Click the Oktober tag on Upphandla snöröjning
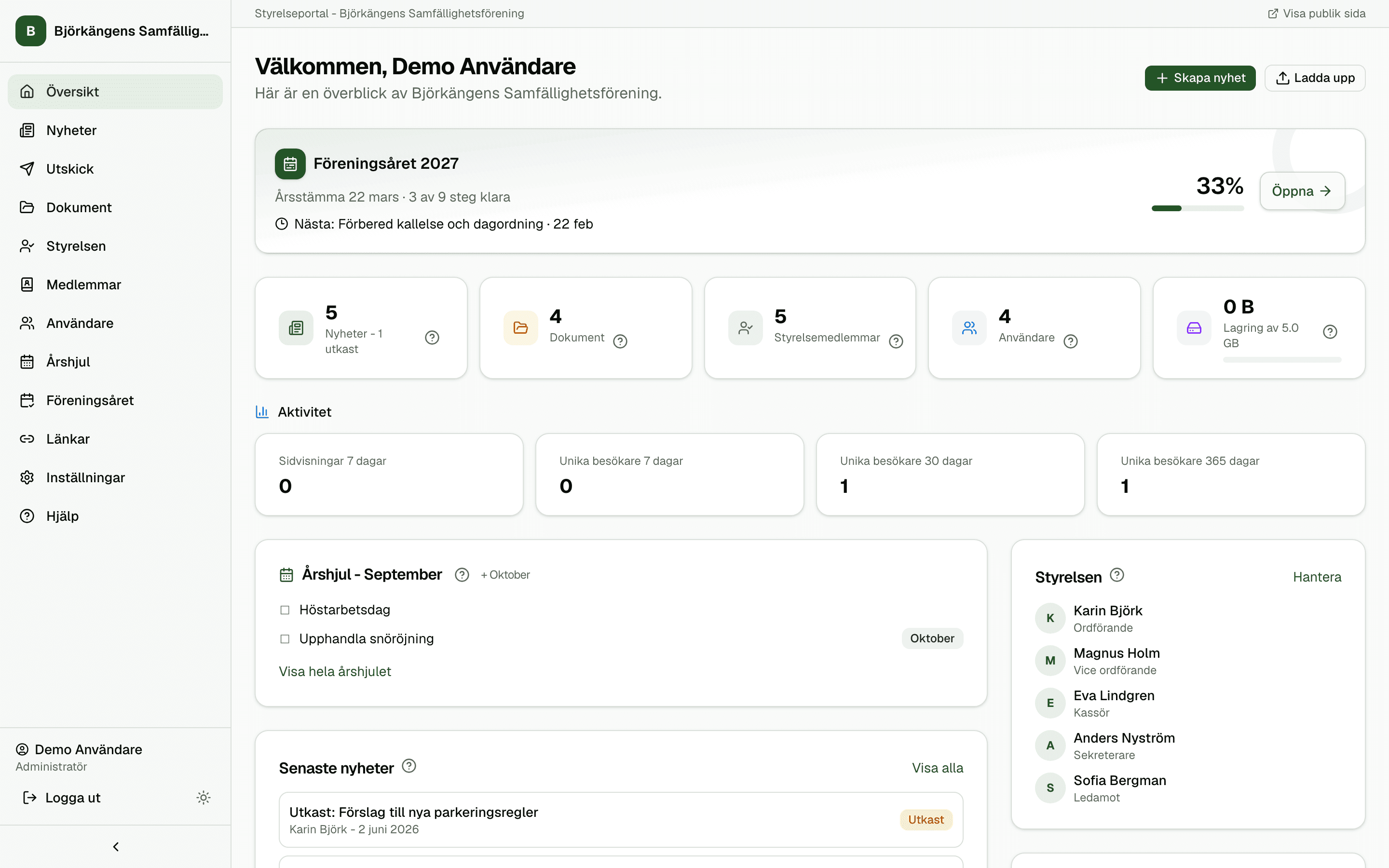Screen dimensions: 1389x868 click(932, 638)
